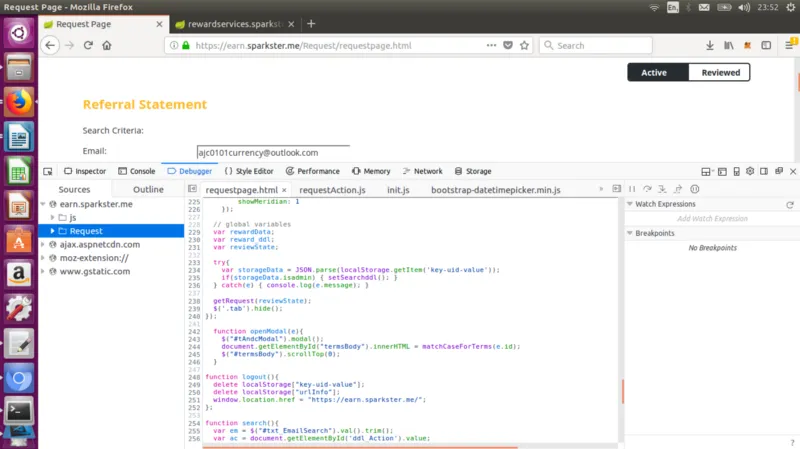Open the init.js source tab

click(x=398, y=190)
